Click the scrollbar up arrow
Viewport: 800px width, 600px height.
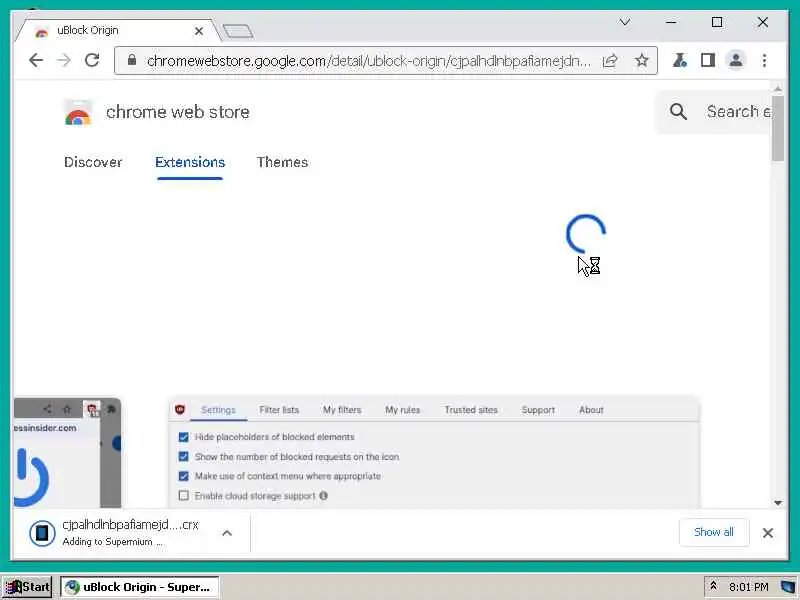pyautogui.click(x=778, y=89)
